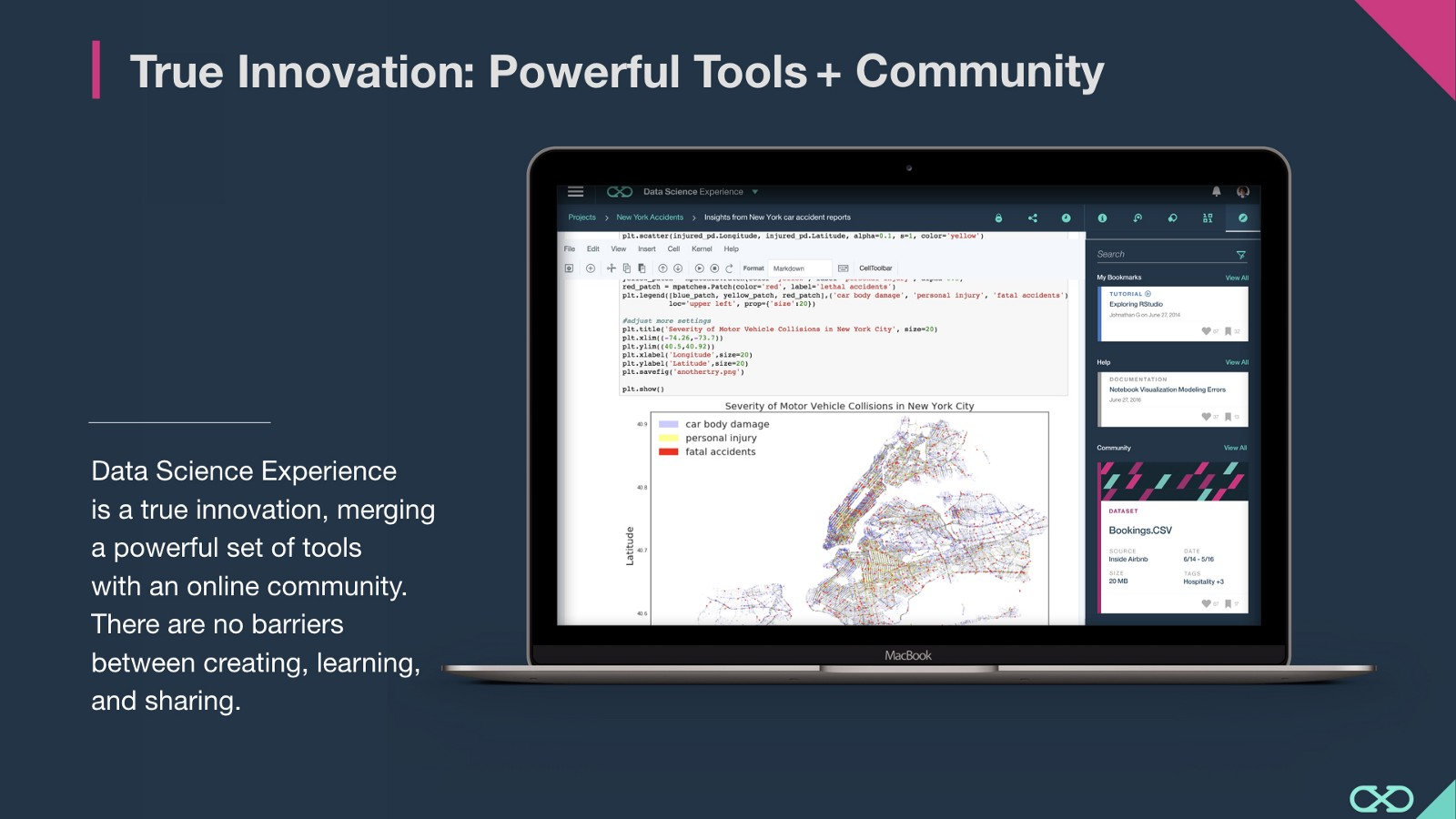Open the hamburger navigation menu
1456x819 pixels.
tap(575, 192)
